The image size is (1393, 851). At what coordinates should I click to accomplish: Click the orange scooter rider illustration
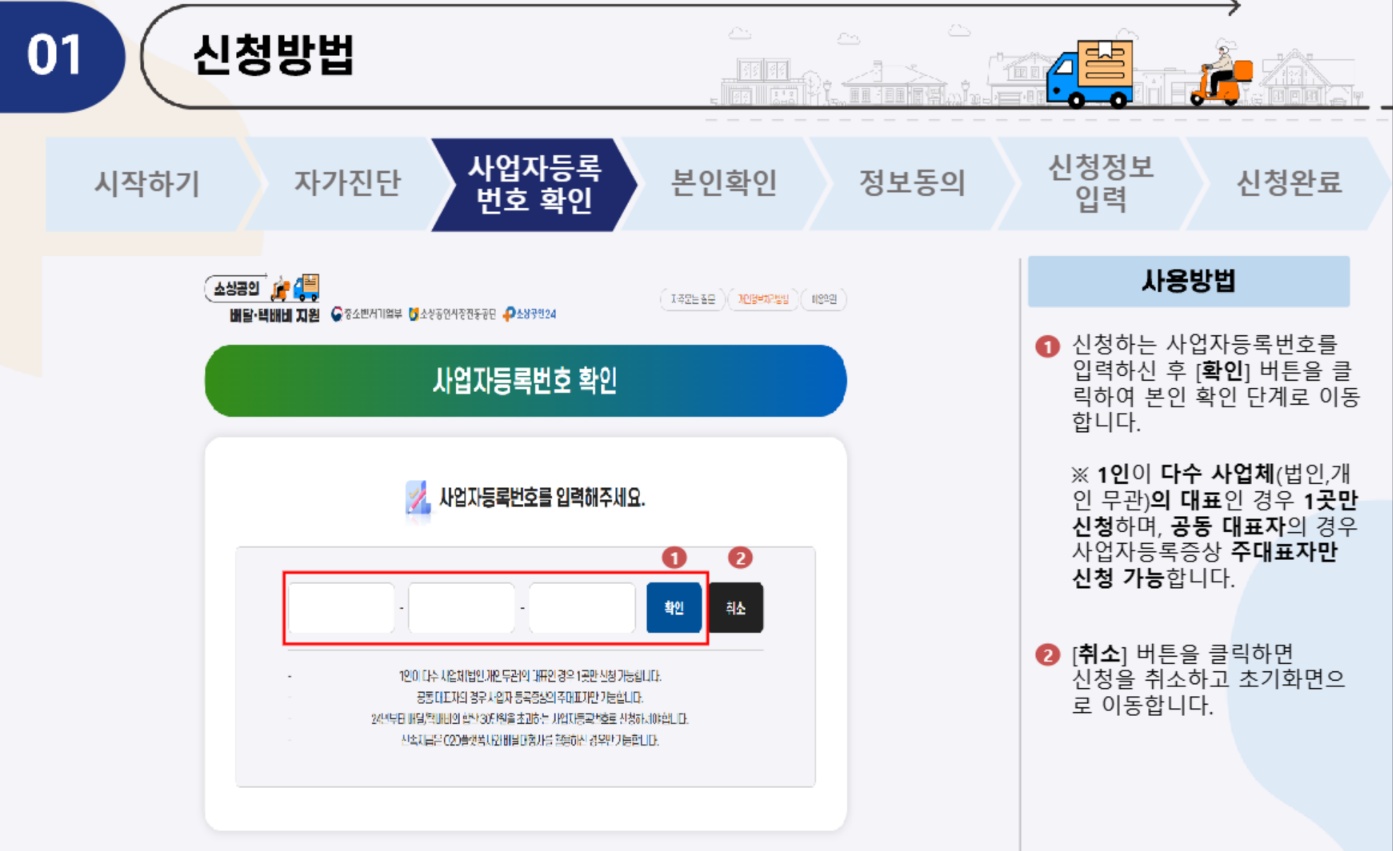click(1221, 73)
